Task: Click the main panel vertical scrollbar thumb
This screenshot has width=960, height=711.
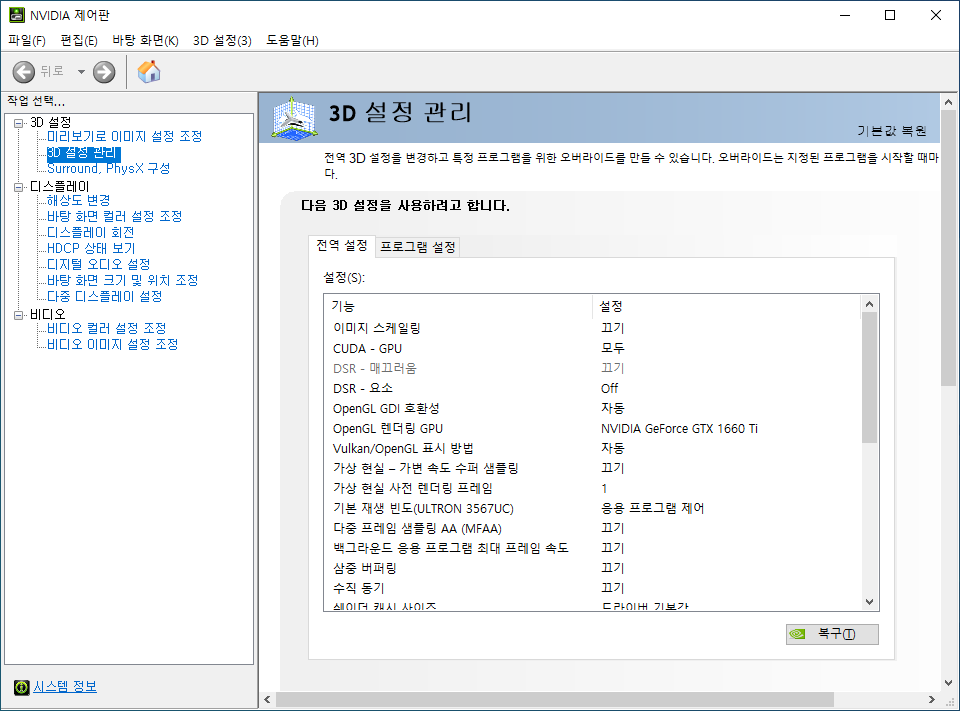Action: click(x=948, y=248)
